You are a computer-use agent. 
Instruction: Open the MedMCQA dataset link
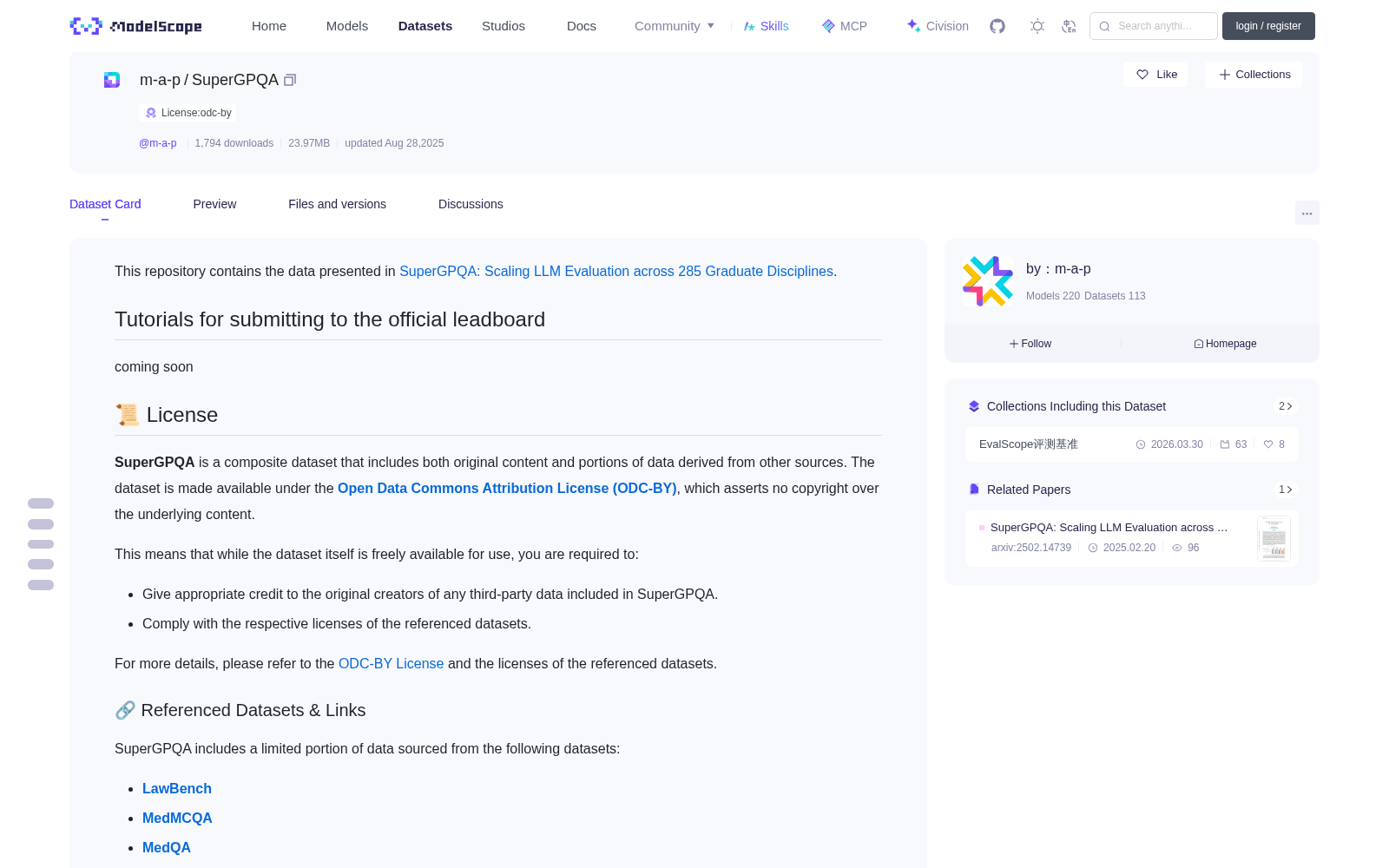(x=177, y=818)
